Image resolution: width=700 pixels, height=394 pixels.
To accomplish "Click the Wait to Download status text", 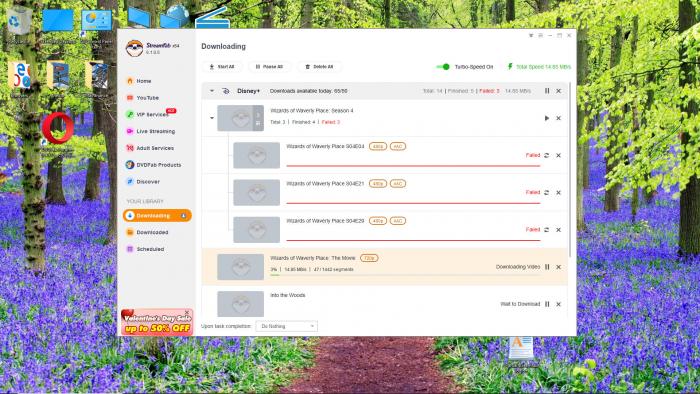I will point(520,304).
